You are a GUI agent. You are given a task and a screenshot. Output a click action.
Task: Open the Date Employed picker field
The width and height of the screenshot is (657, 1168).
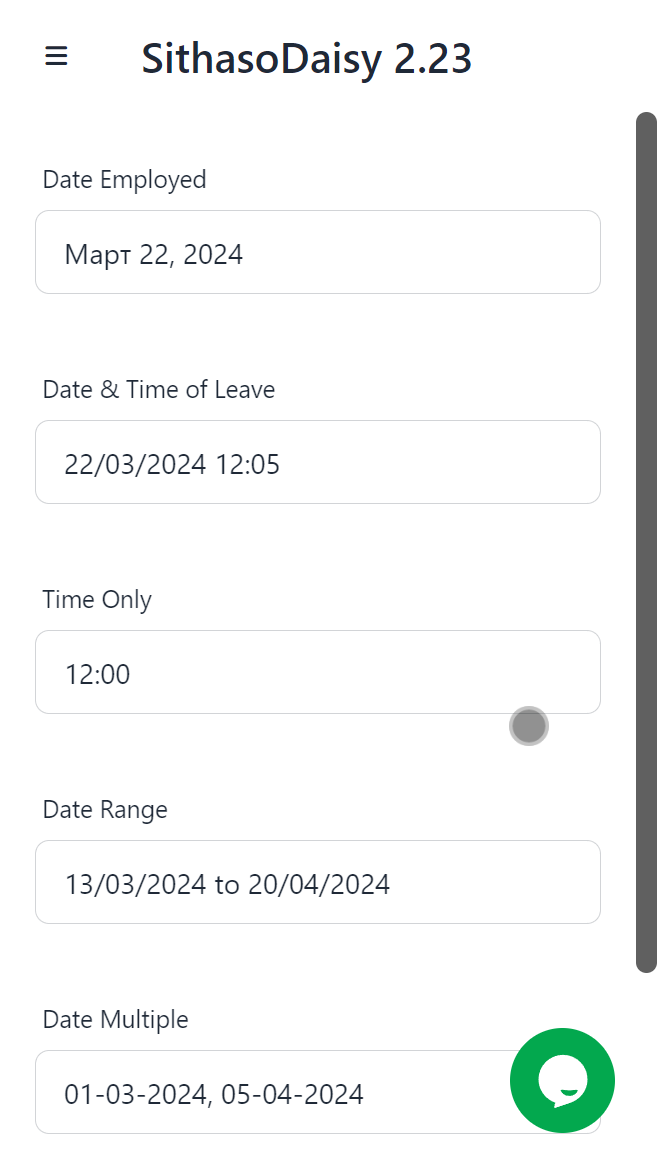tap(318, 252)
